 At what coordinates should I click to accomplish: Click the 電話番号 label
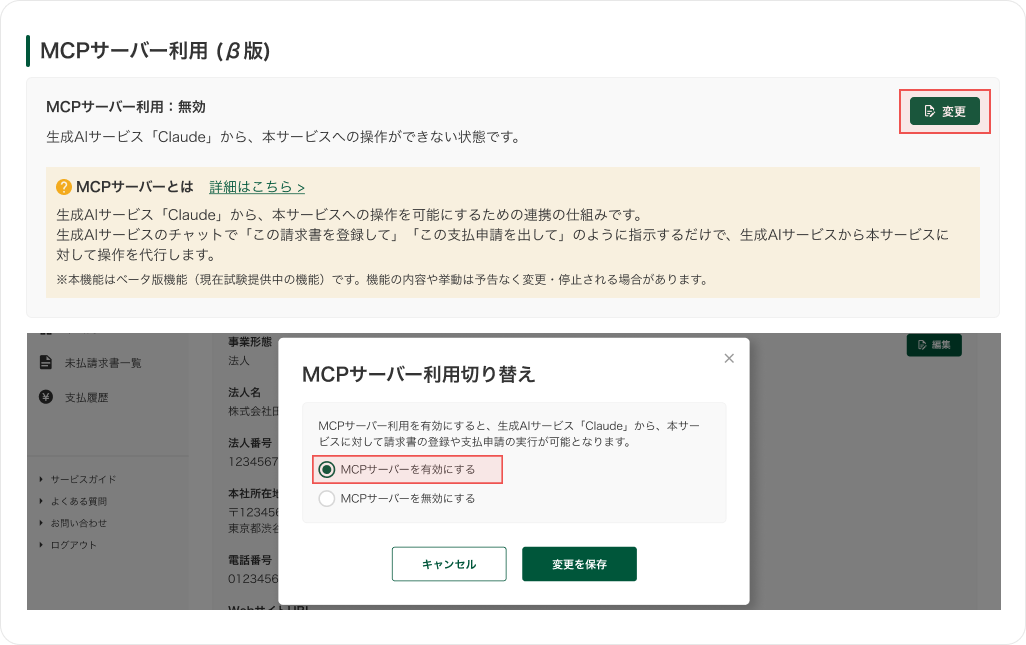point(250,560)
